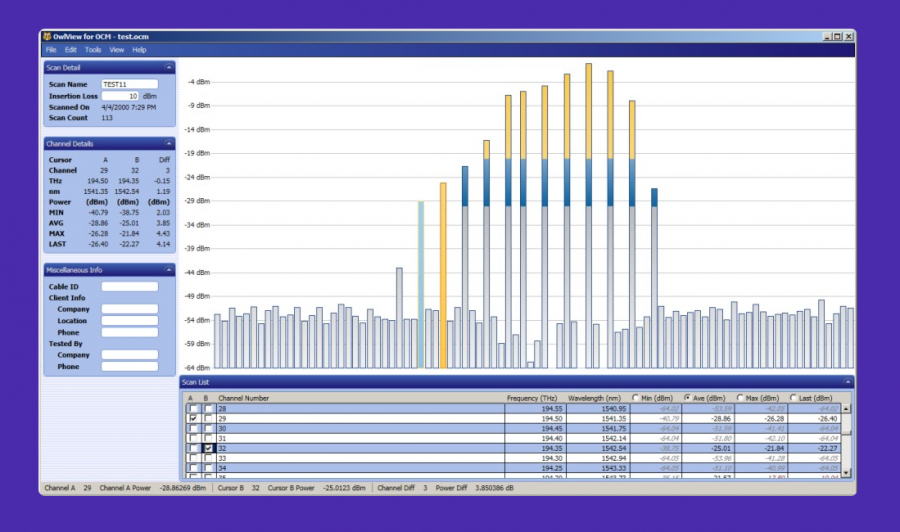Viewport: 900px width, 532px height.
Task: Select the Max (dBm) radio button
Action: pos(740,397)
